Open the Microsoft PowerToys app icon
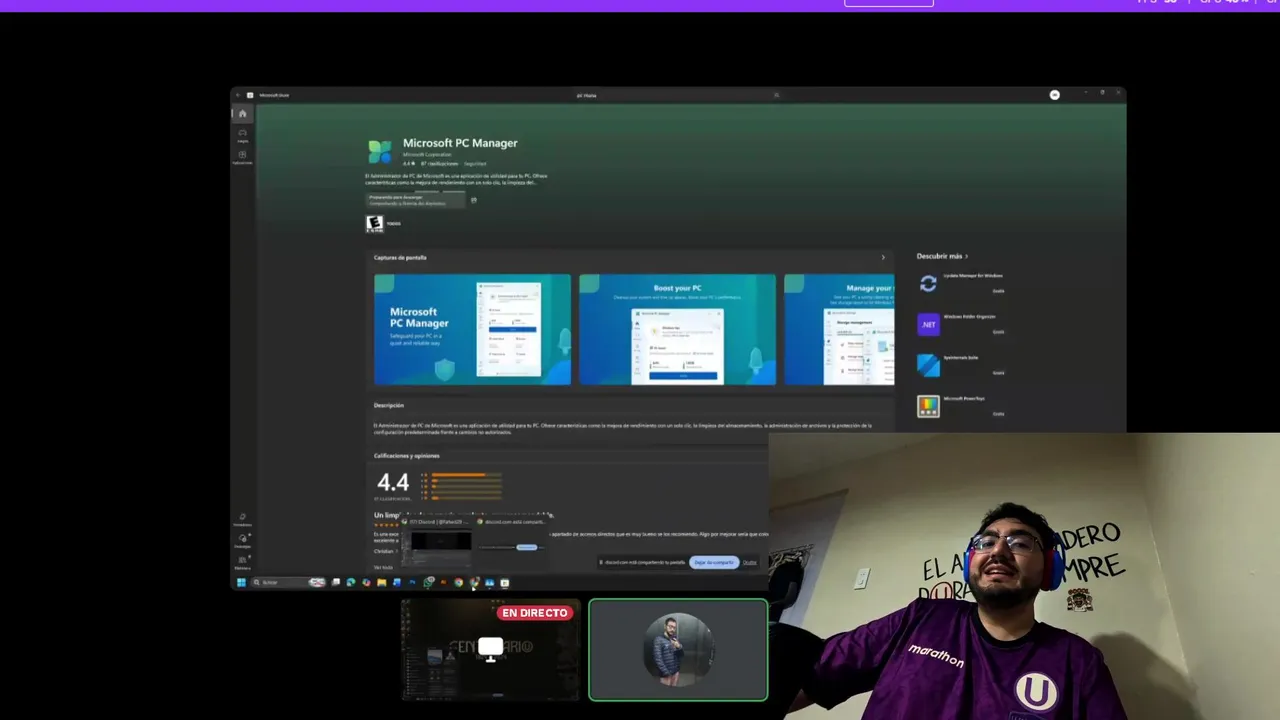The width and height of the screenshot is (1280, 720). pyautogui.click(x=928, y=406)
